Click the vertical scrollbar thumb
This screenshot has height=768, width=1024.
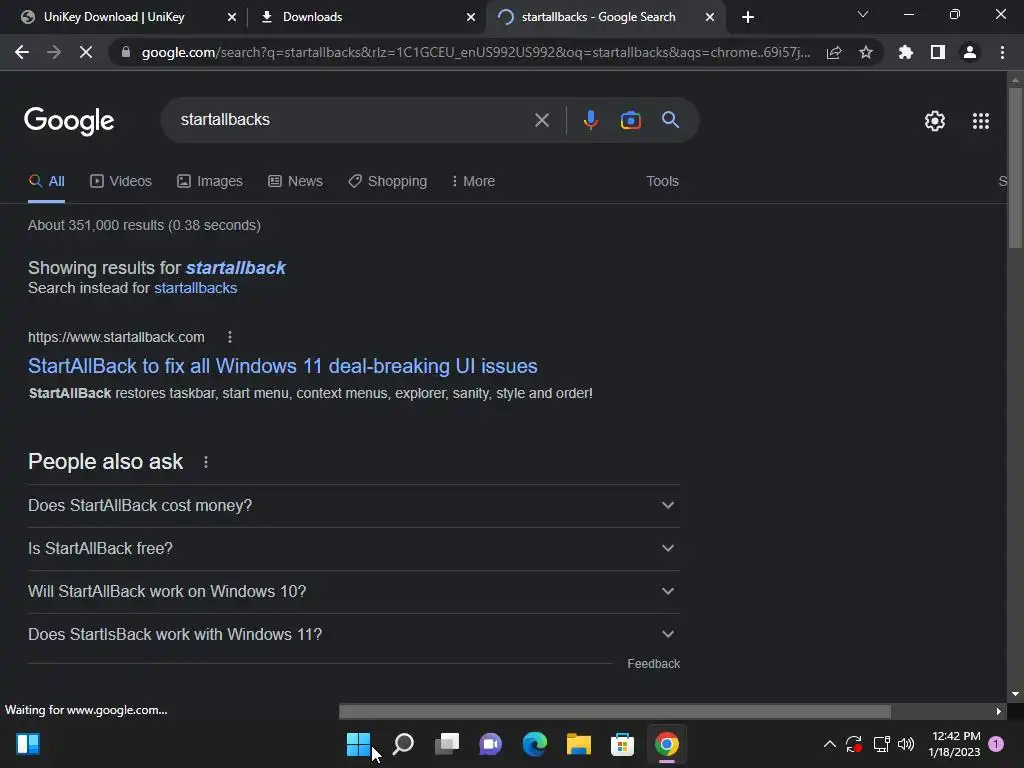click(x=1015, y=168)
